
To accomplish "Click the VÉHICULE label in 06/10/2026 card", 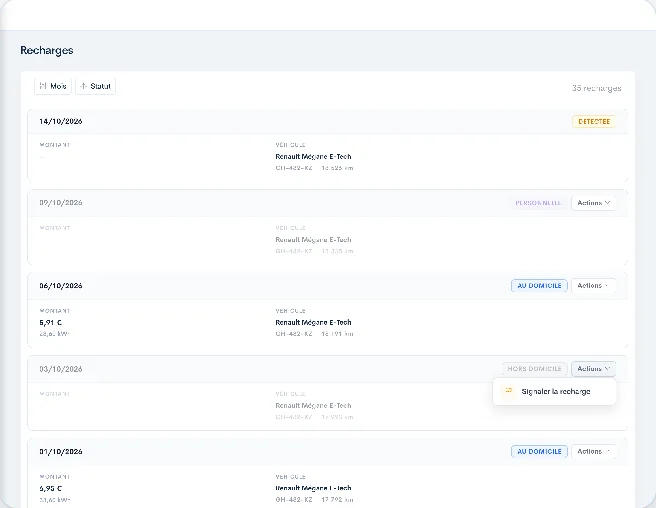I will (290, 311).
